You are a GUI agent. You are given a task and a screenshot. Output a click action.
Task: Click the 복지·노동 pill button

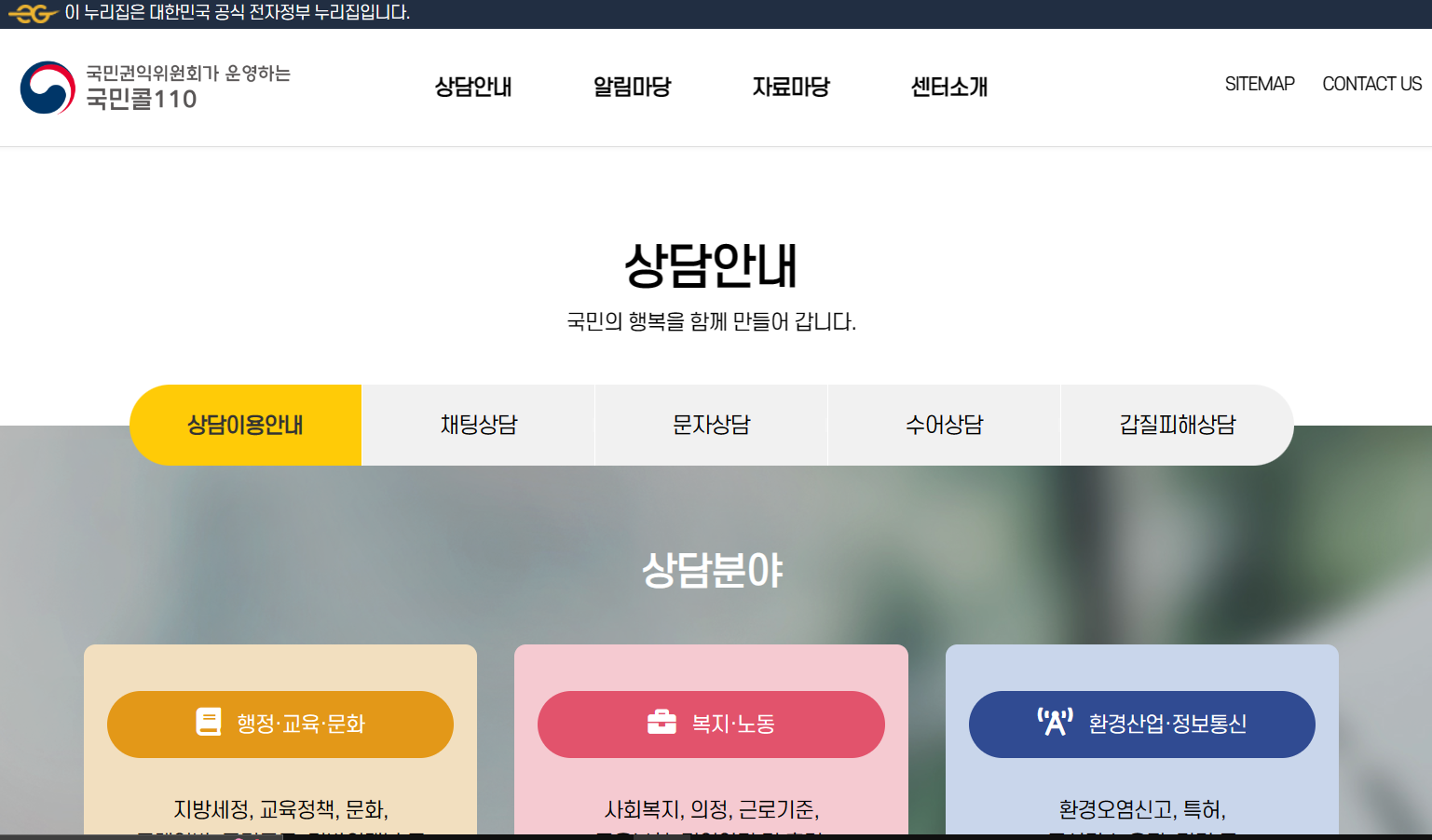coord(711,724)
